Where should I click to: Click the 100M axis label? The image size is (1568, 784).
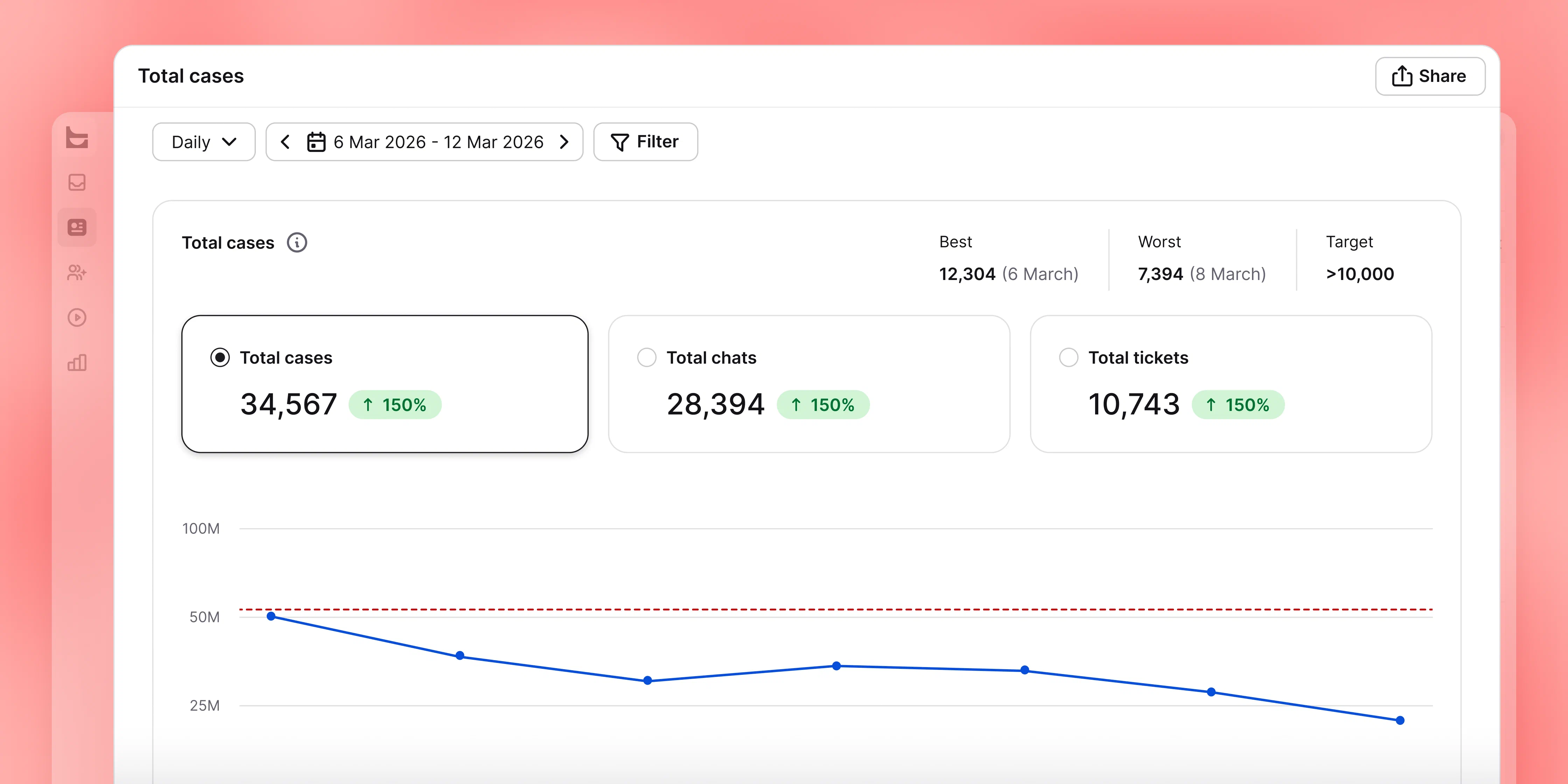click(201, 528)
